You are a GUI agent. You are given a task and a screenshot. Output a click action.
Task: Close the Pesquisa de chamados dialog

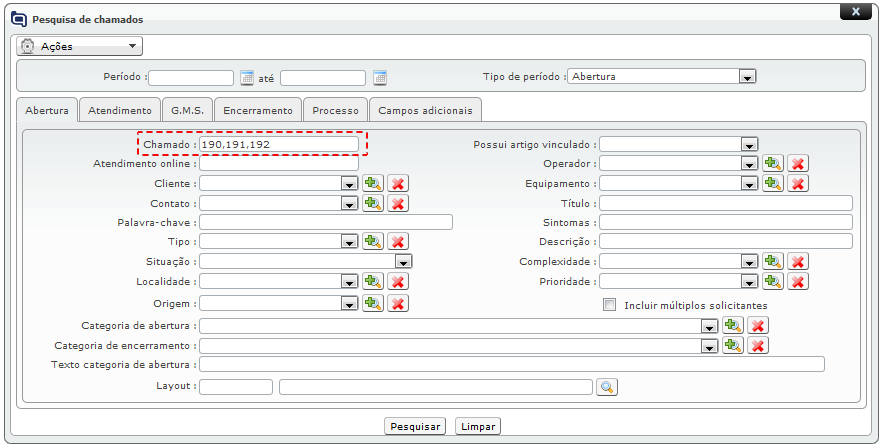pyautogui.click(x=856, y=11)
